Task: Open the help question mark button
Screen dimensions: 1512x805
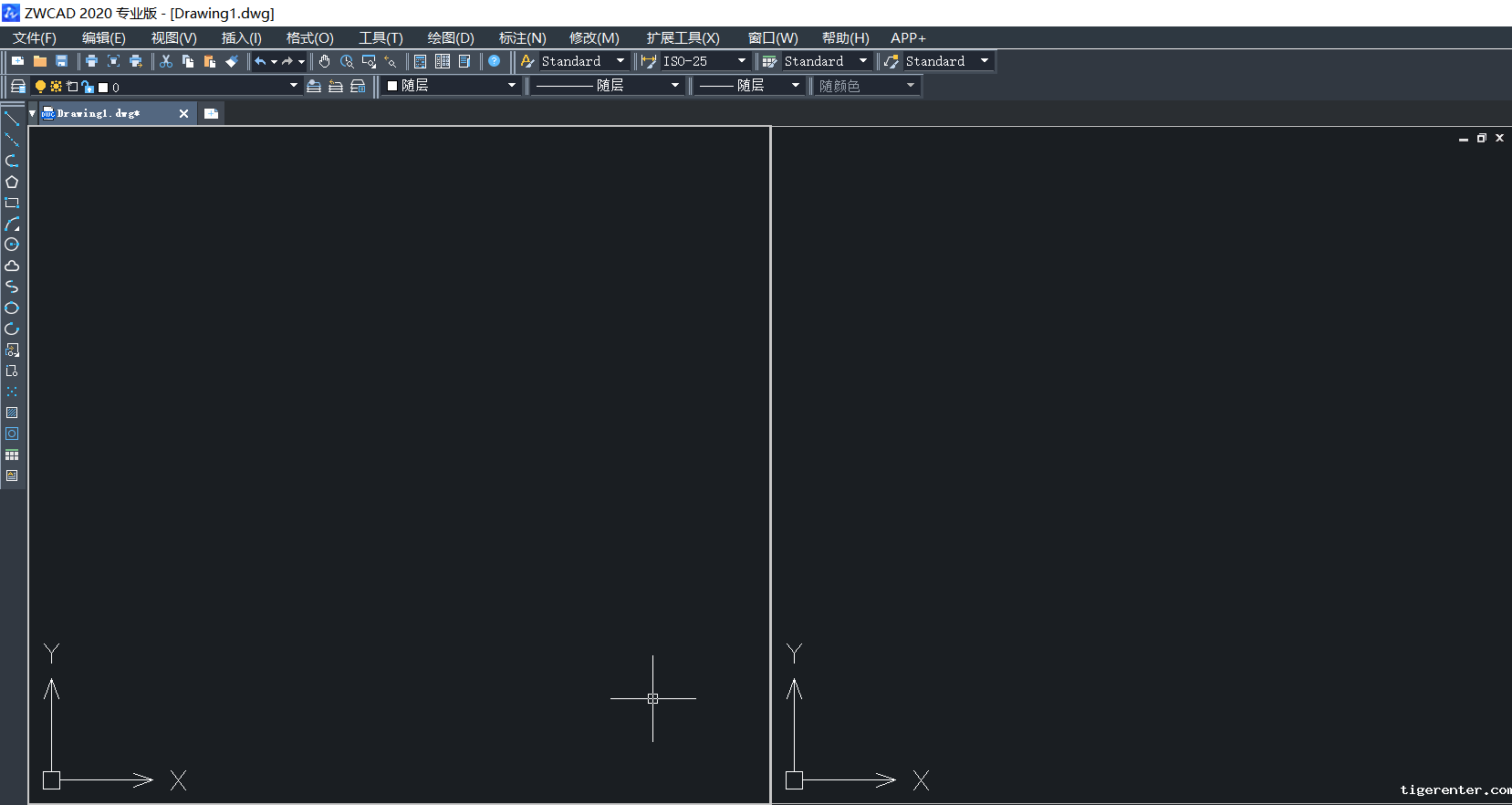Action: tap(495, 61)
